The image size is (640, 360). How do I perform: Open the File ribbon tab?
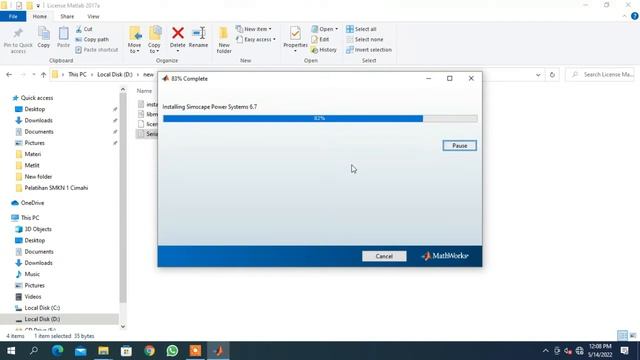coord(13,16)
